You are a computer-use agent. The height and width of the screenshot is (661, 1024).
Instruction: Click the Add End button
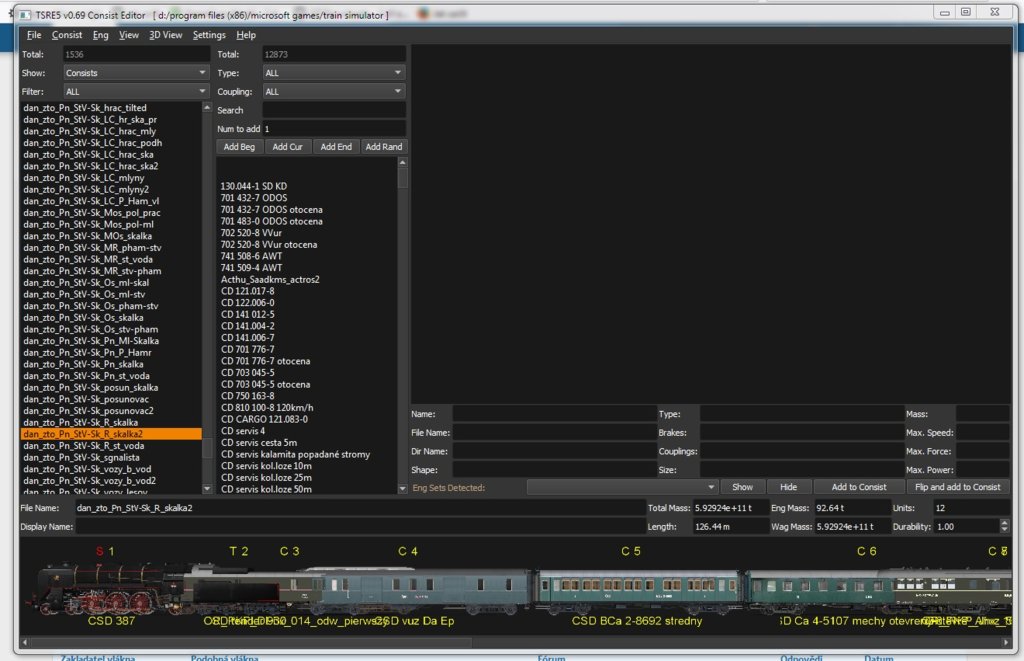click(x=336, y=147)
